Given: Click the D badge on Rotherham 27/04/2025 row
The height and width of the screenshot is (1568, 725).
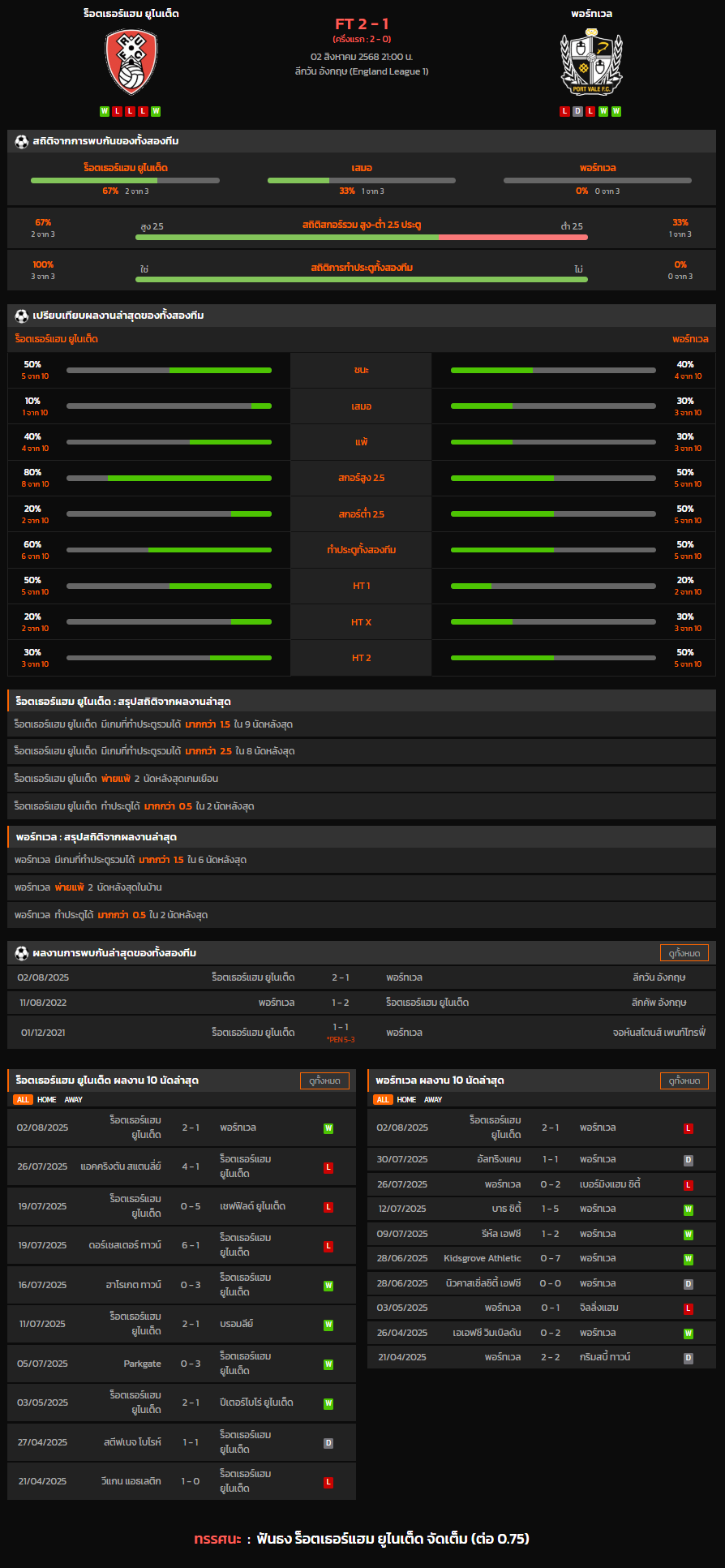Looking at the screenshot, I should [328, 1443].
